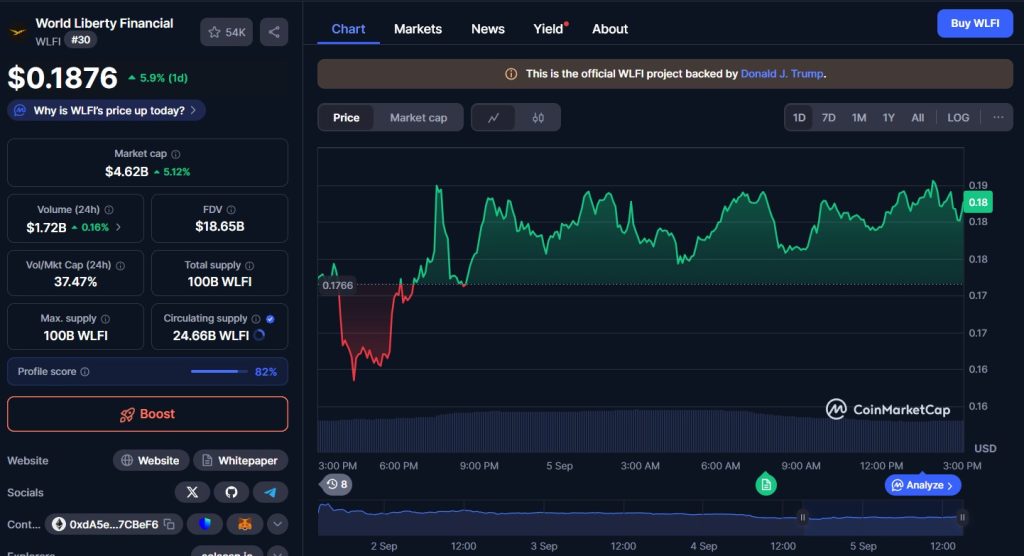Expand the contracts dropdown chevron
The width and height of the screenshot is (1024, 556).
coord(277,524)
